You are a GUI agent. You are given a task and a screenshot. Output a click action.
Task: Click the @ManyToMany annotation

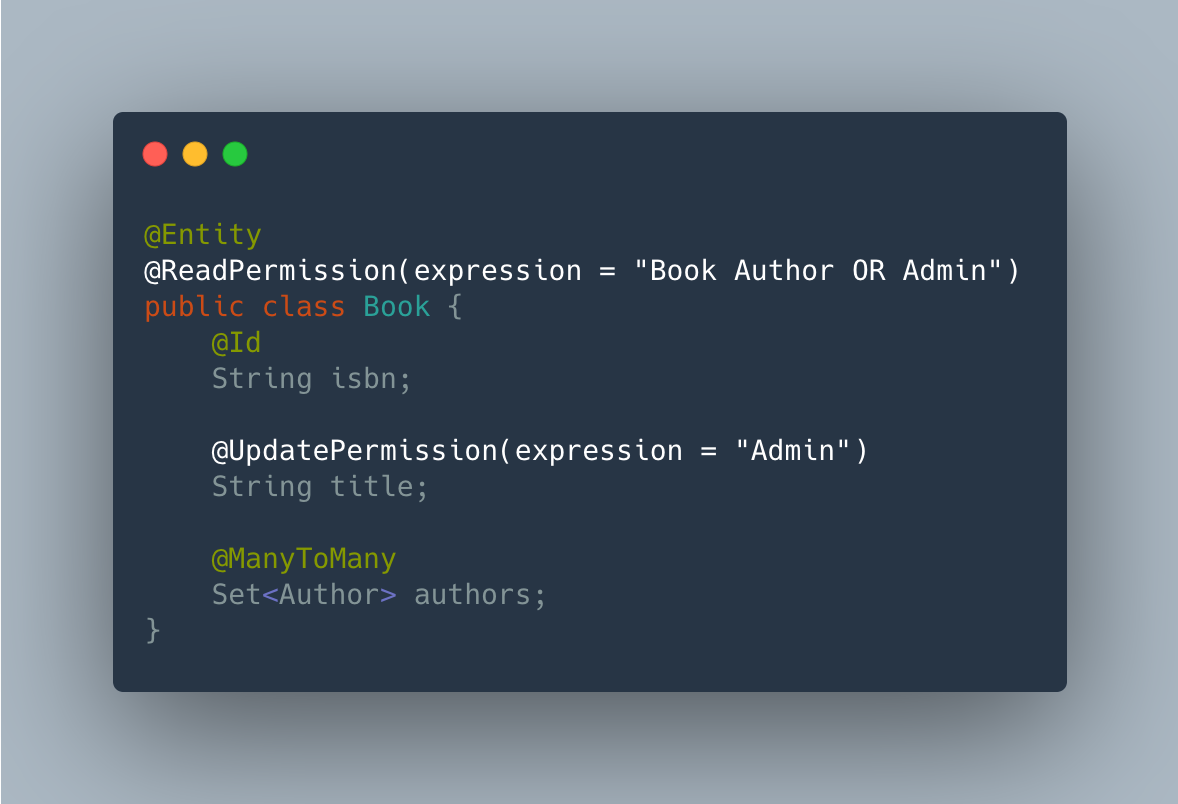(304, 559)
